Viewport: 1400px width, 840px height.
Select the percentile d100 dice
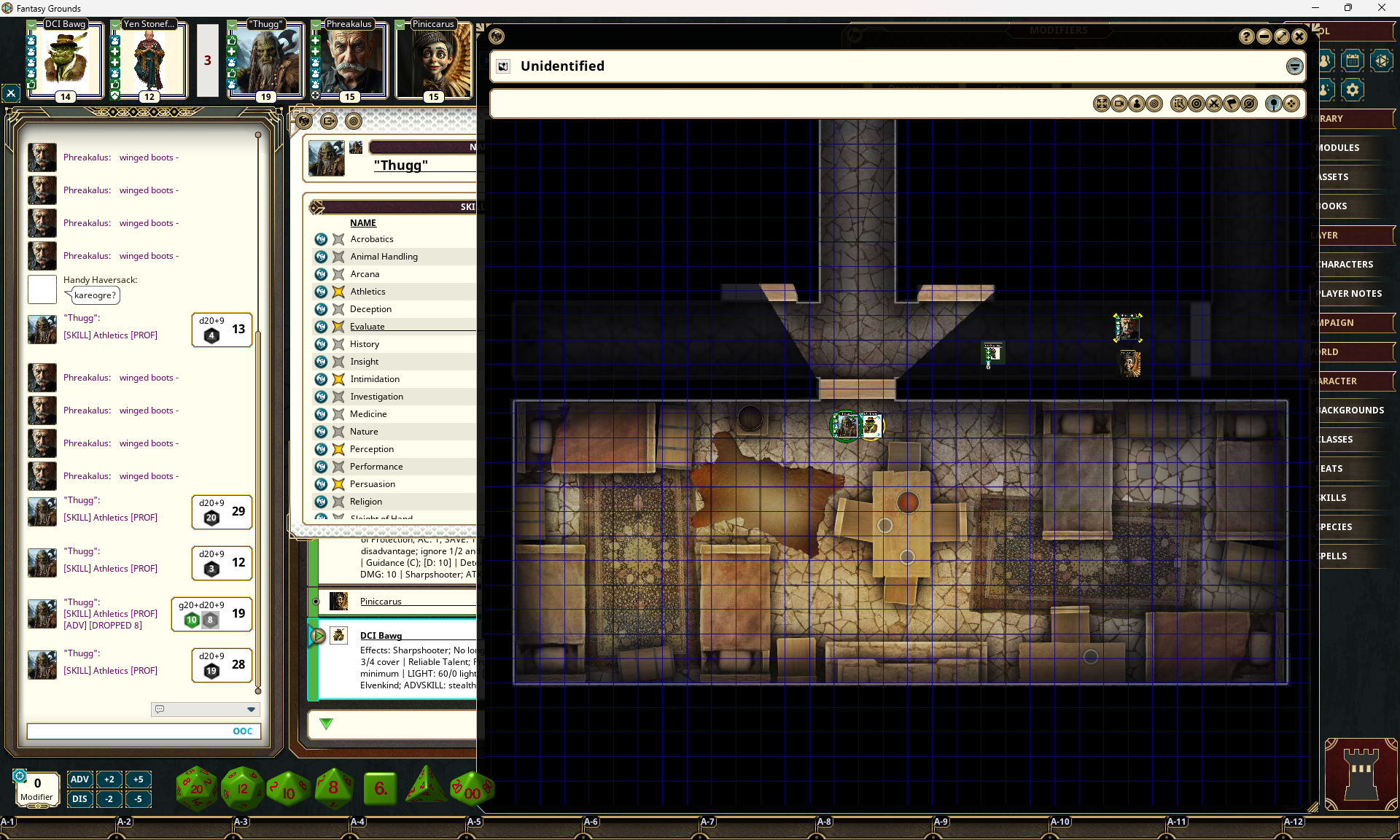[472, 789]
